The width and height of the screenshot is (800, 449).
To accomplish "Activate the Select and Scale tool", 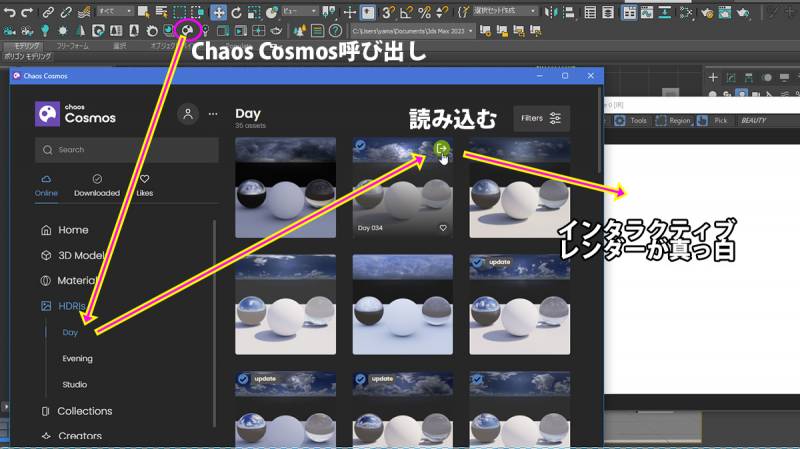I will [254, 12].
